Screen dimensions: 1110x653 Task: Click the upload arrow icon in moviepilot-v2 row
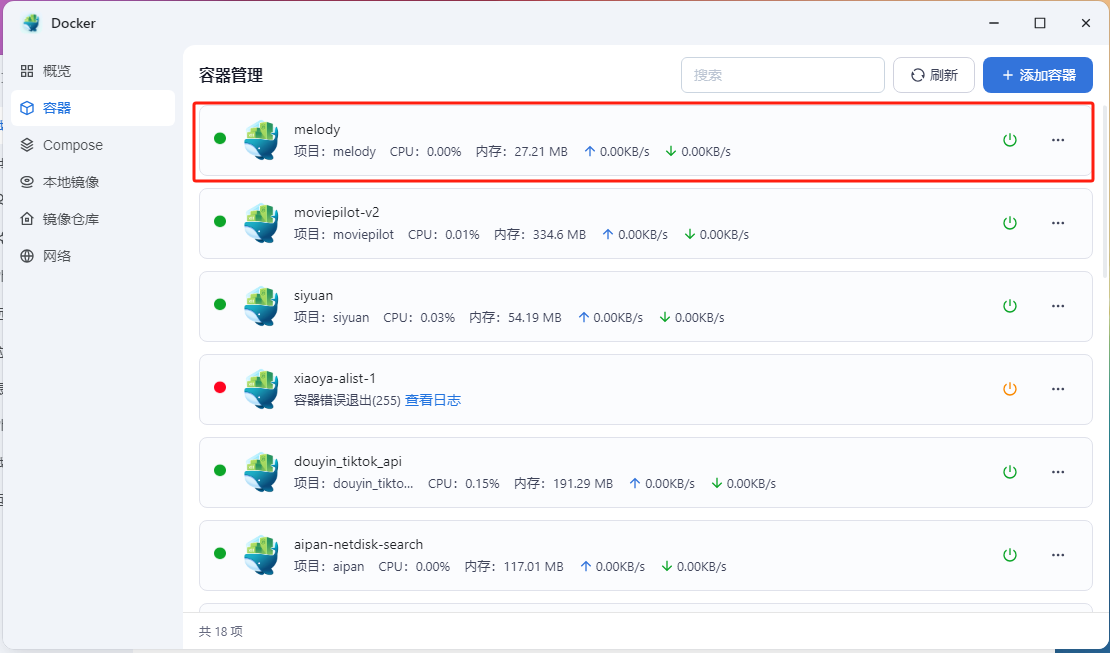coord(607,234)
